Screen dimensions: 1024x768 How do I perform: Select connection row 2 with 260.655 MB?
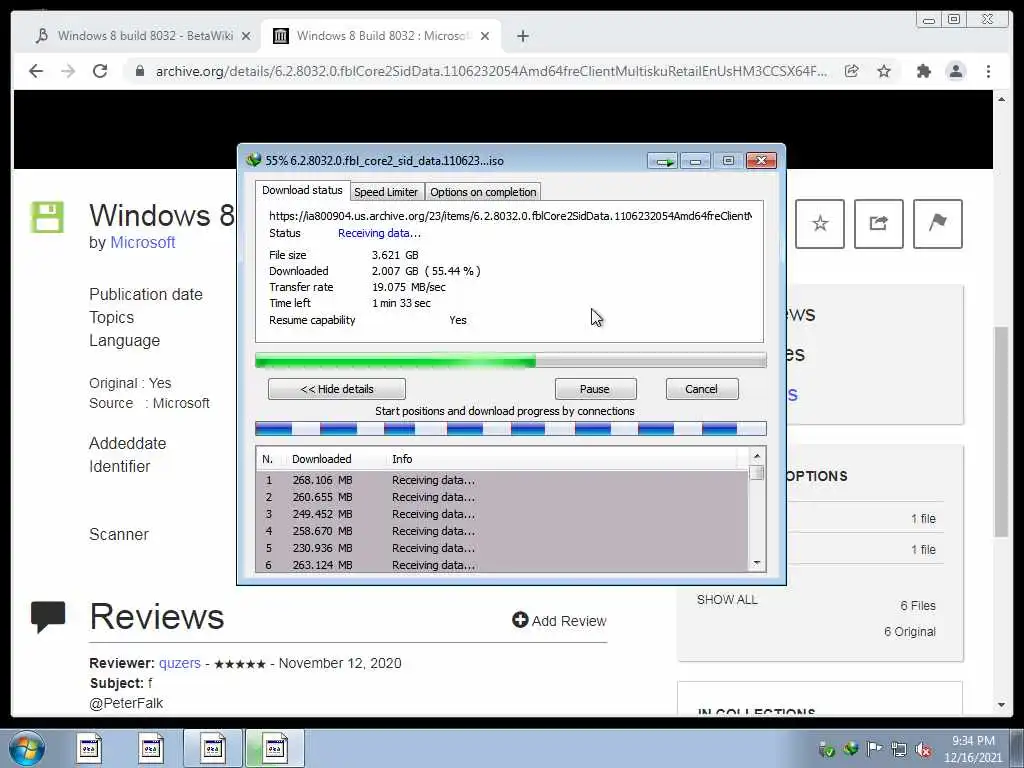point(502,497)
